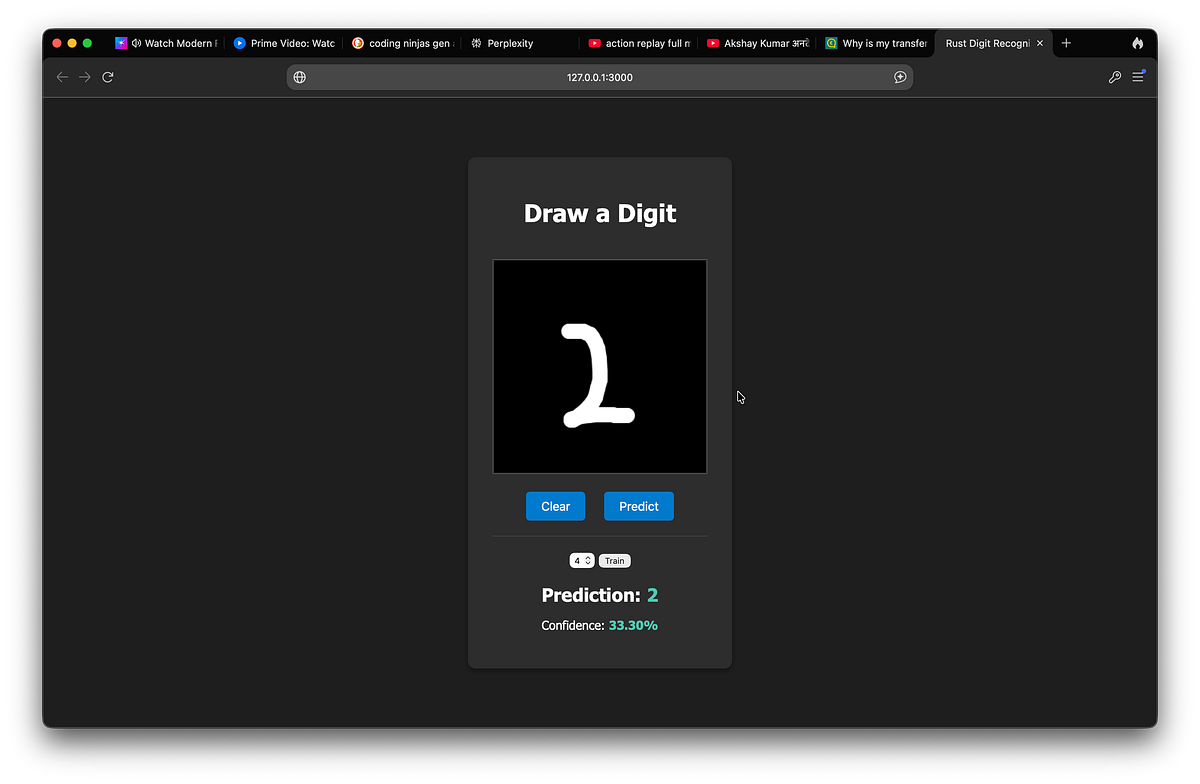Click the forward navigation arrow
This screenshot has height=784, width=1200.
tap(85, 76)
